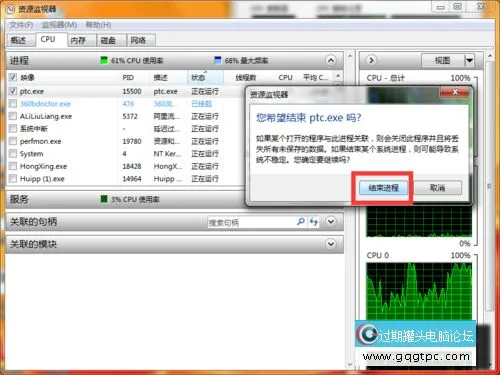
Task: Toggle the select-all 映像 header checkbox
Action: [13, 77]
